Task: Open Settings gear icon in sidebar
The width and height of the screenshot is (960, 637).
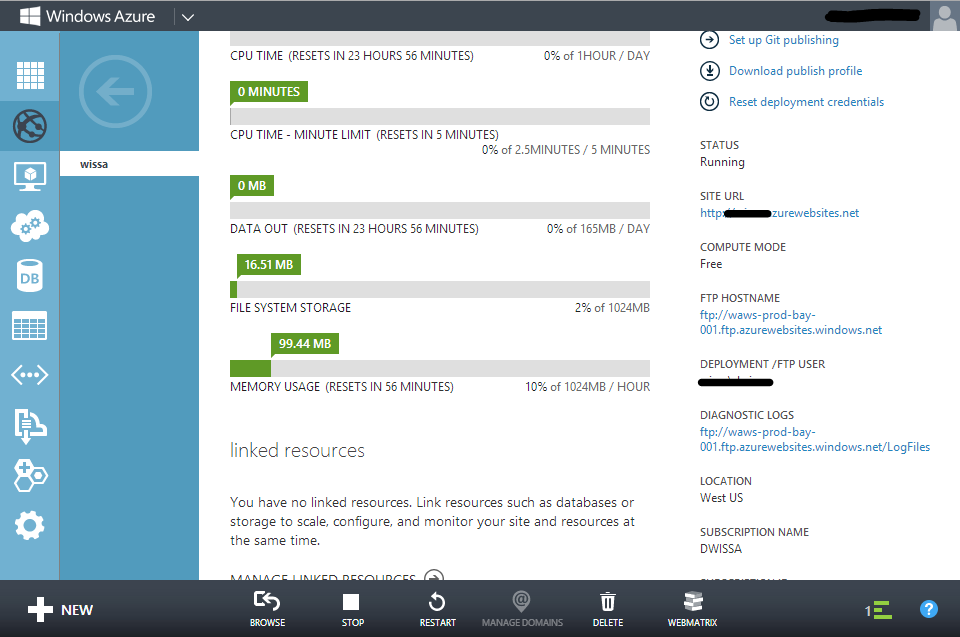Action: pos(29,526)
